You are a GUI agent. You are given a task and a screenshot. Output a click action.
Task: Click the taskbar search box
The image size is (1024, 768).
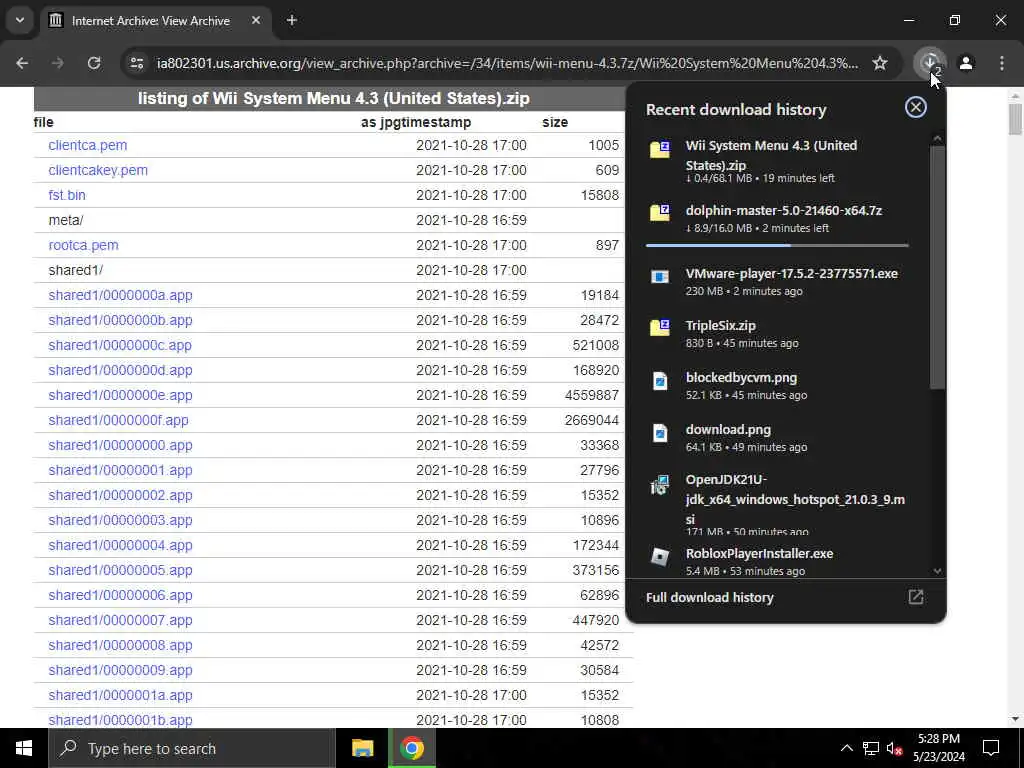tap(192, 748)
